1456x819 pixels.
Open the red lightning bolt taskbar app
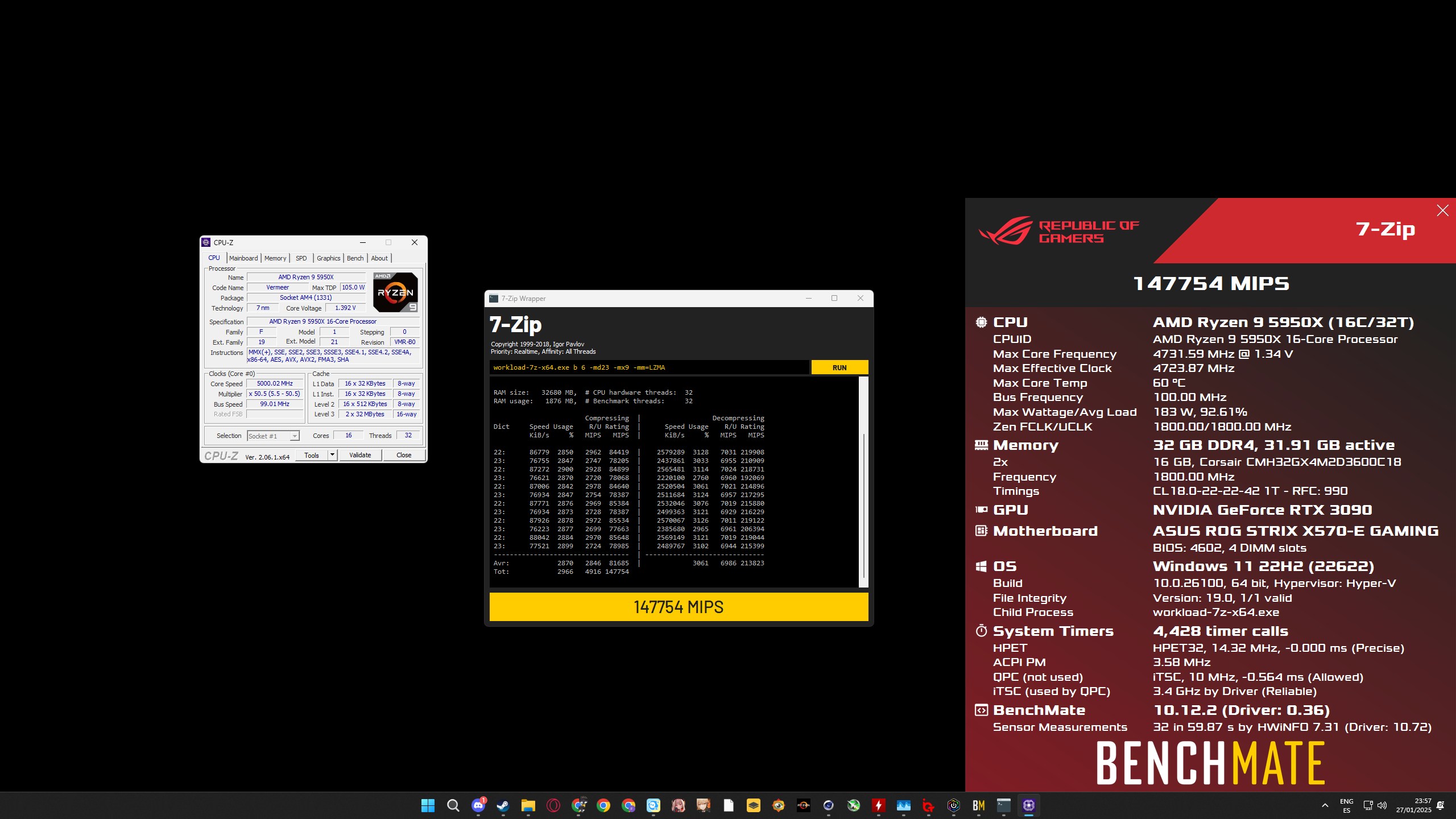pyautogui.click(x=878, y=805)
